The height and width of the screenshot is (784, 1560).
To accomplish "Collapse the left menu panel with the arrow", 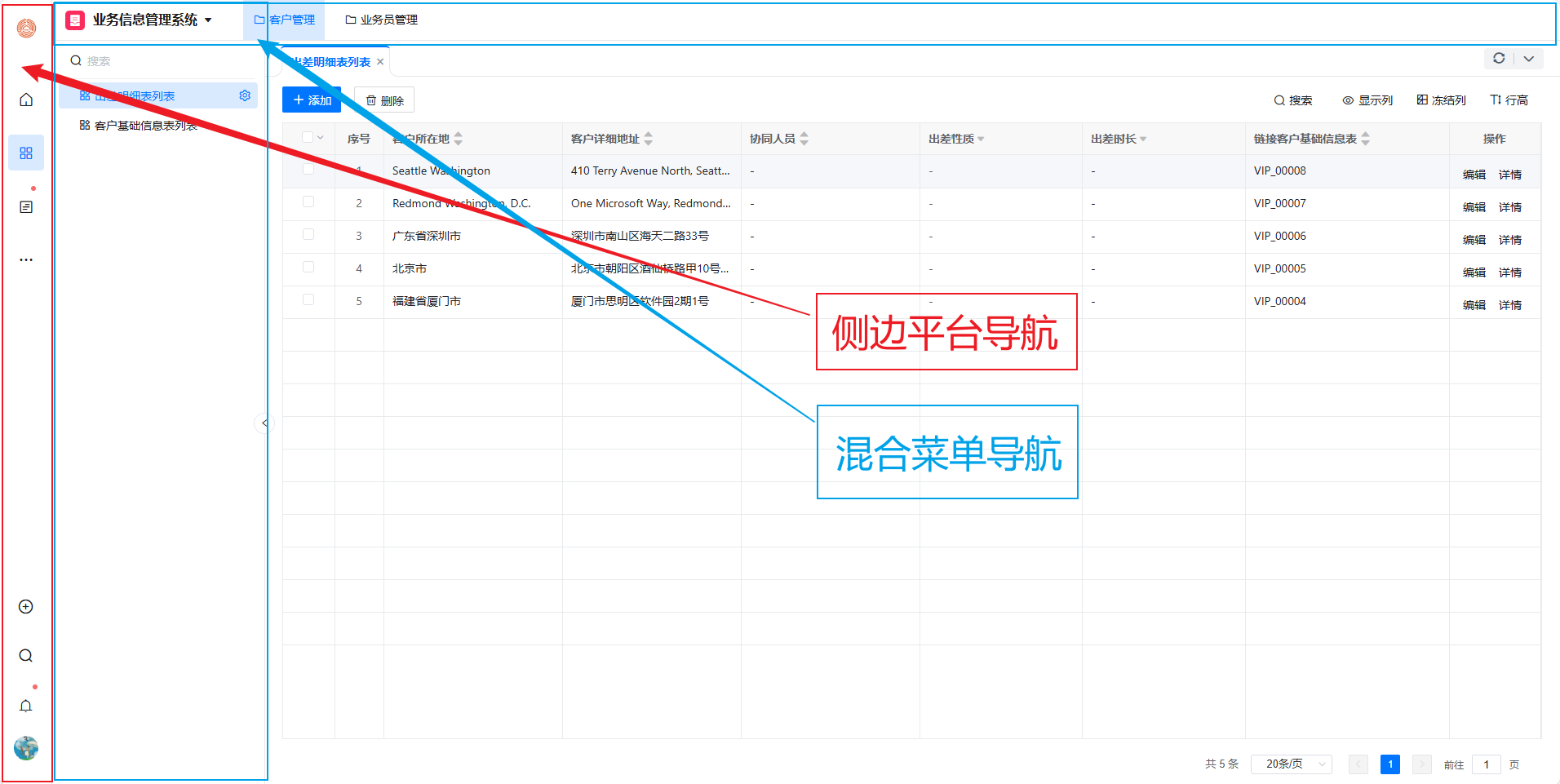I will pos(264,423).
